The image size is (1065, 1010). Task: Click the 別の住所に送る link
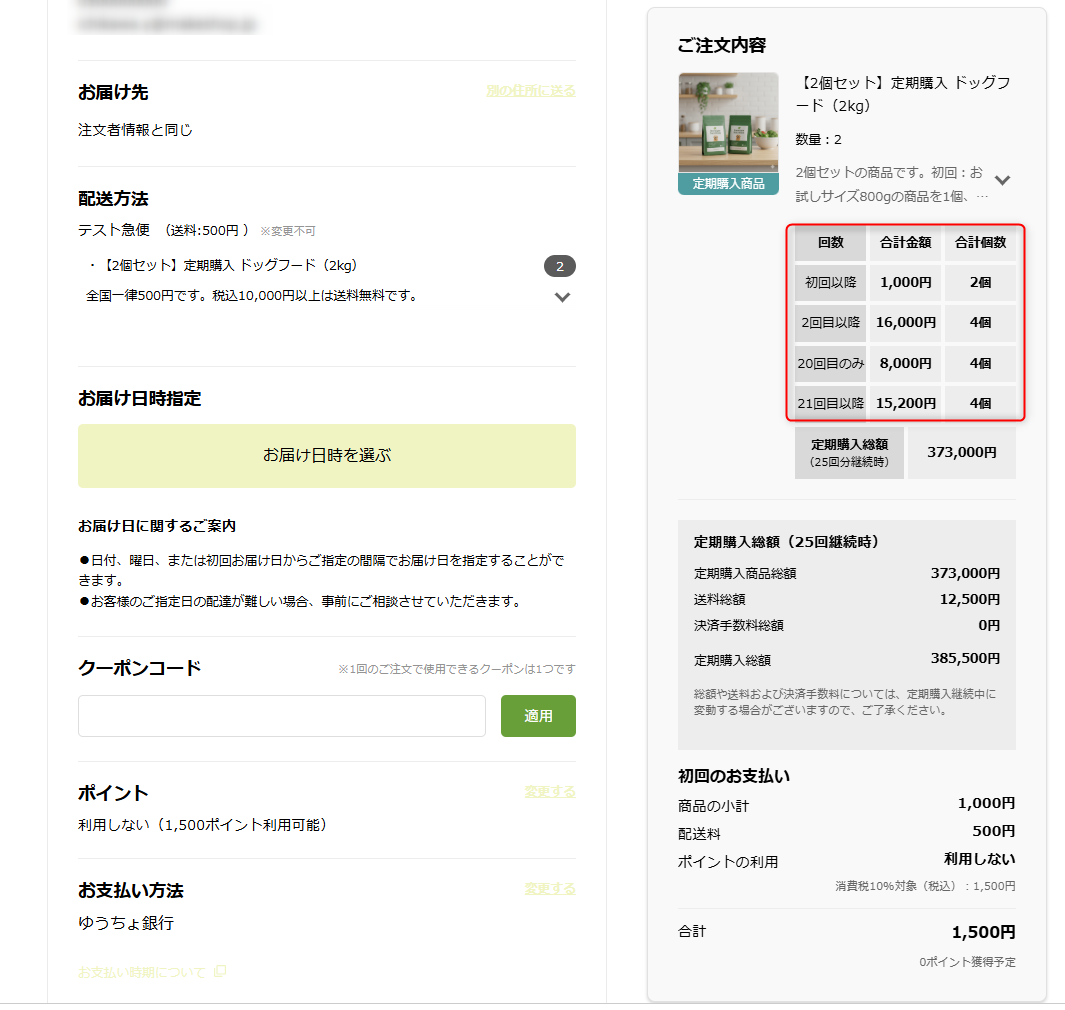[x=530, y=91]
